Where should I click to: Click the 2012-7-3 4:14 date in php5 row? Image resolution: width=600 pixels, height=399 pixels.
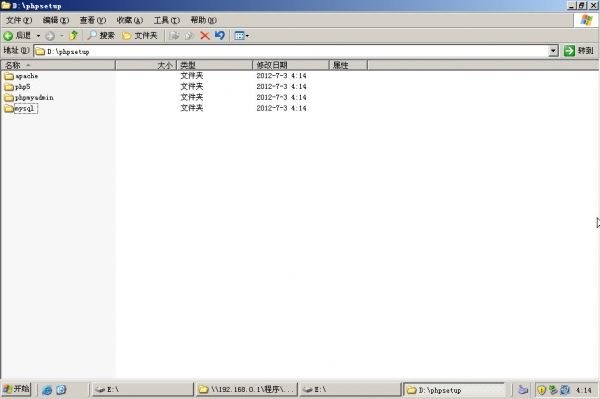coord(281,86)
